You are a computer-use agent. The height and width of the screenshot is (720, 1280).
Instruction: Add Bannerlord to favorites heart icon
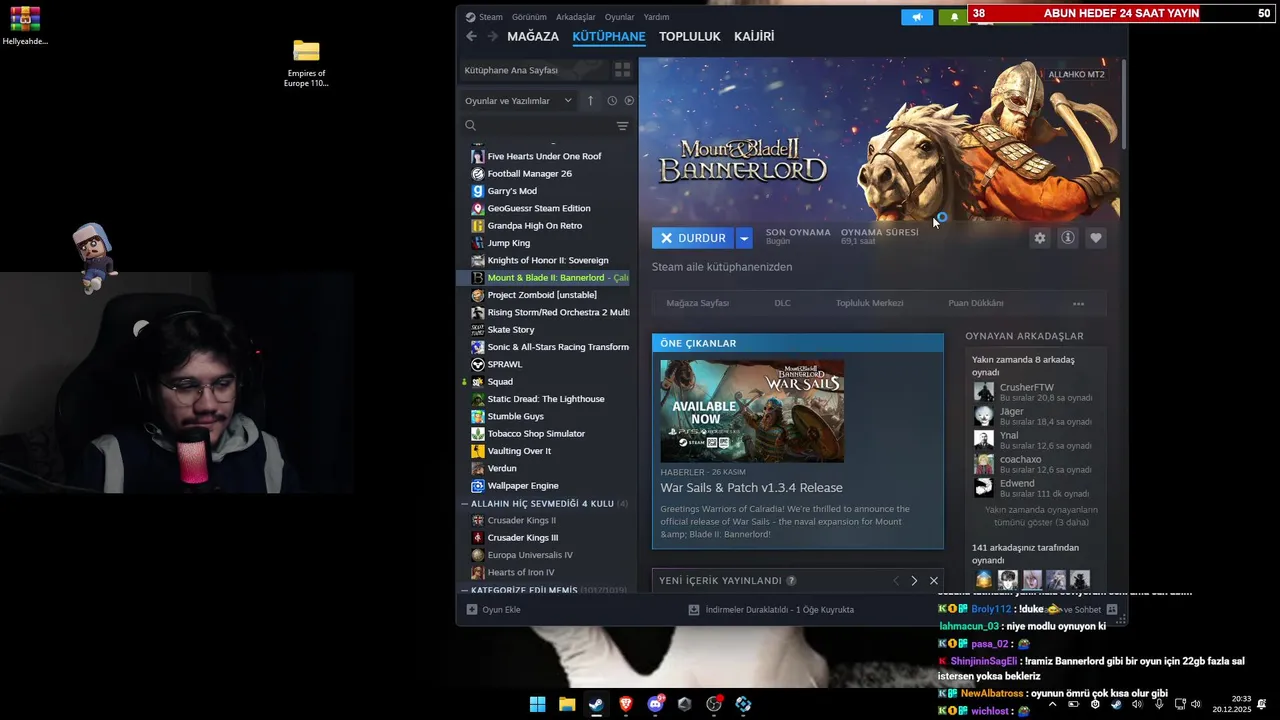pyautogui.click(x=1096, y=238)
